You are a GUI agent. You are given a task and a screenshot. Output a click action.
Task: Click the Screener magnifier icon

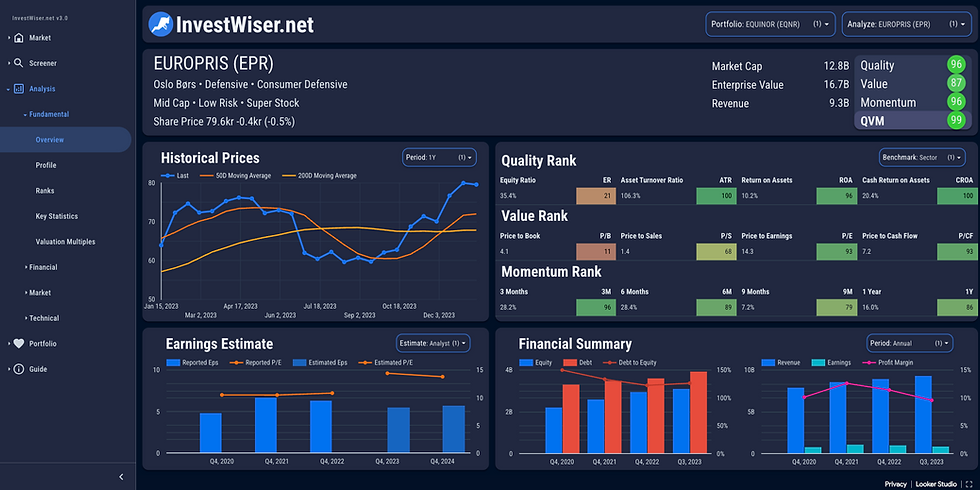pos(19,63)
